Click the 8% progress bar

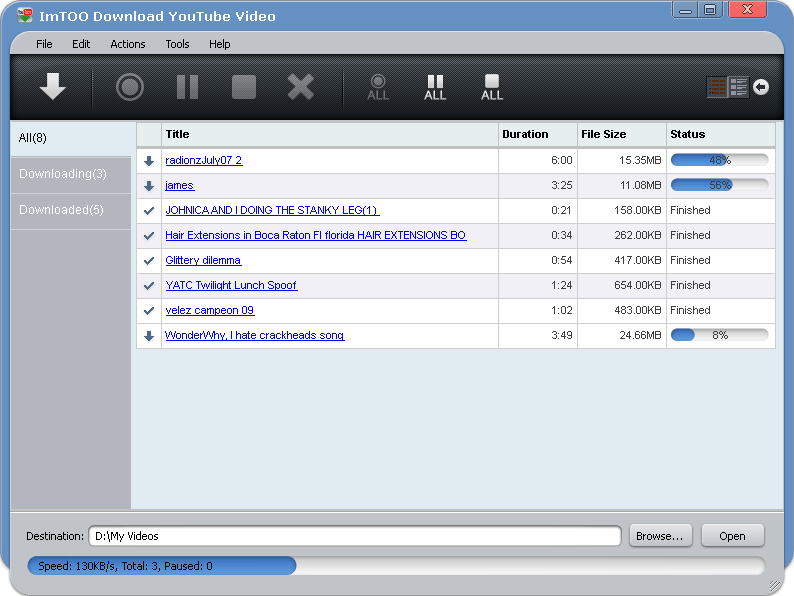click(x=720, y=335)
